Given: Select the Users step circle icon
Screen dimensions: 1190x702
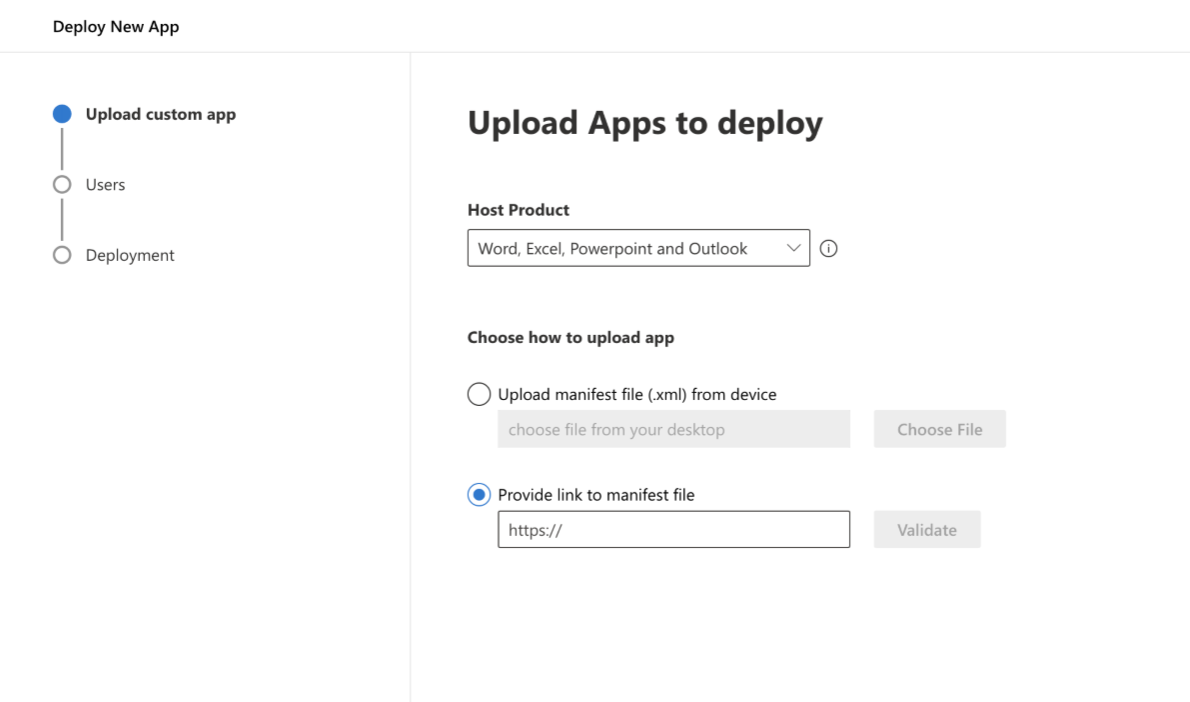Looking at the screenshot, I should coord(62,184).
